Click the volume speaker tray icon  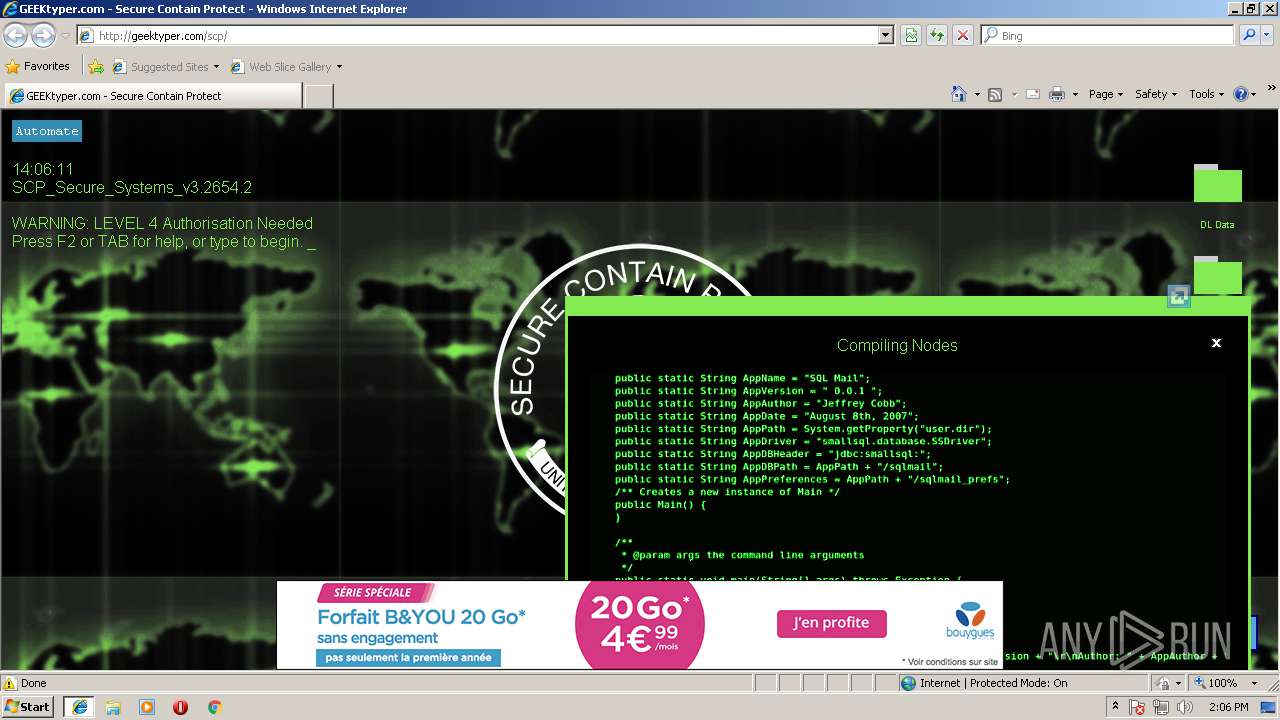point(1185,707)
